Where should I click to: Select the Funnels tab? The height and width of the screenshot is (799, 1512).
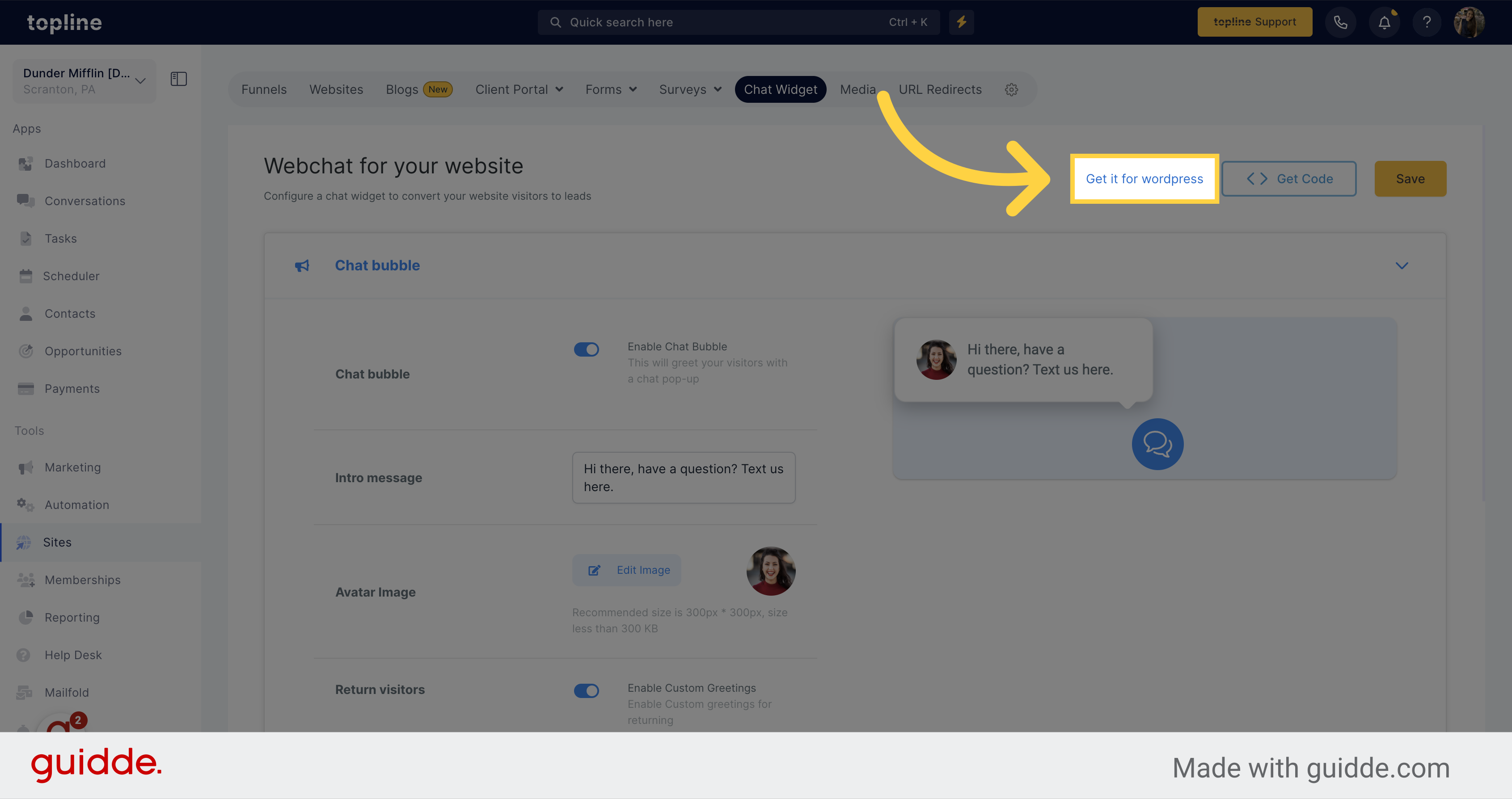point(264,88)
